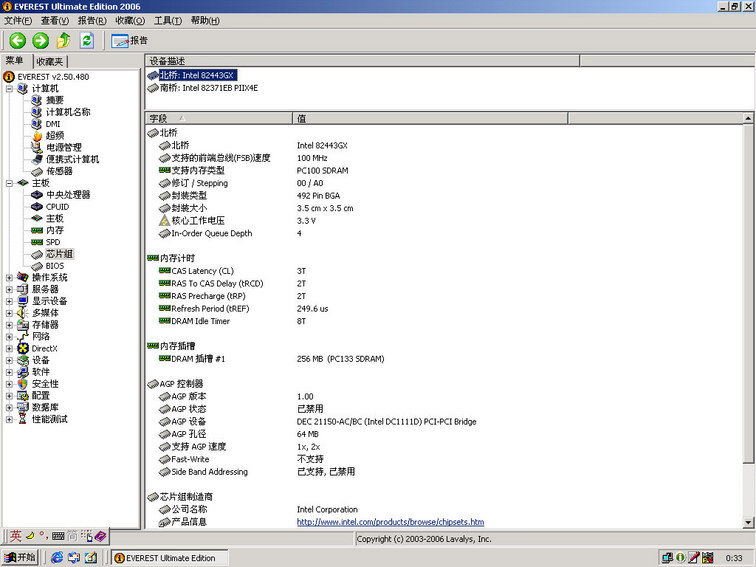Screen dimensions: 756x567
Task: Collapse the 计算机 tree node
Action: (x=9, y=89)
